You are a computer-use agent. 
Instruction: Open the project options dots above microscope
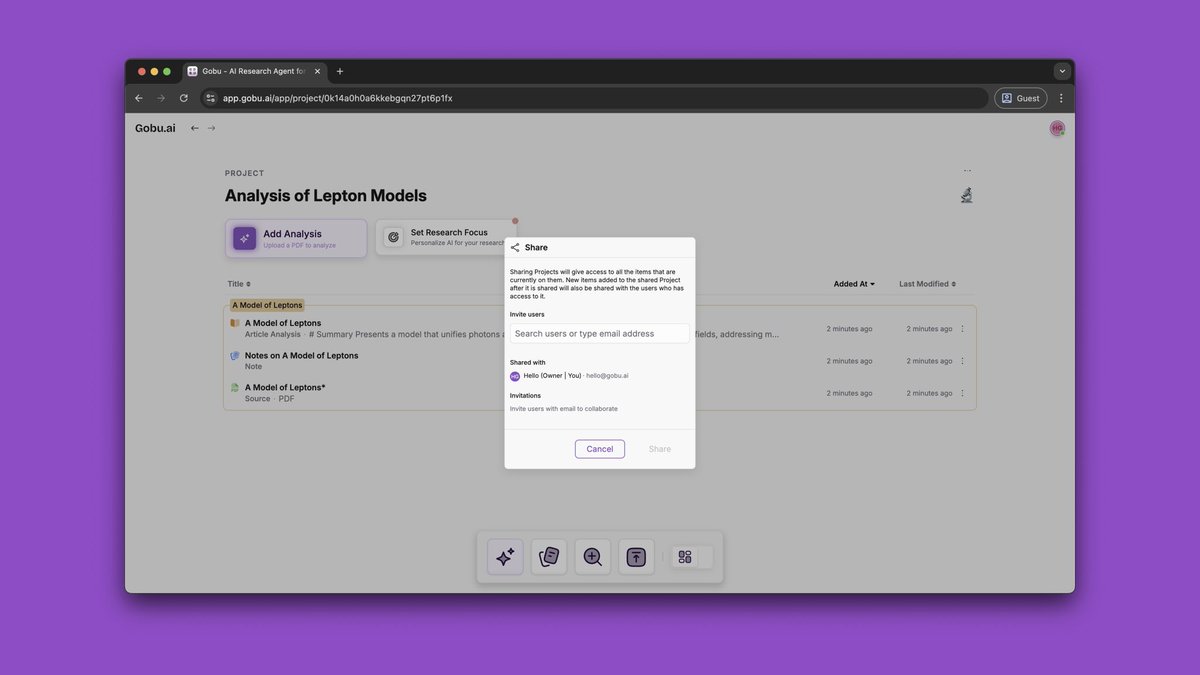pyautogui.click(x=967, y=171)
